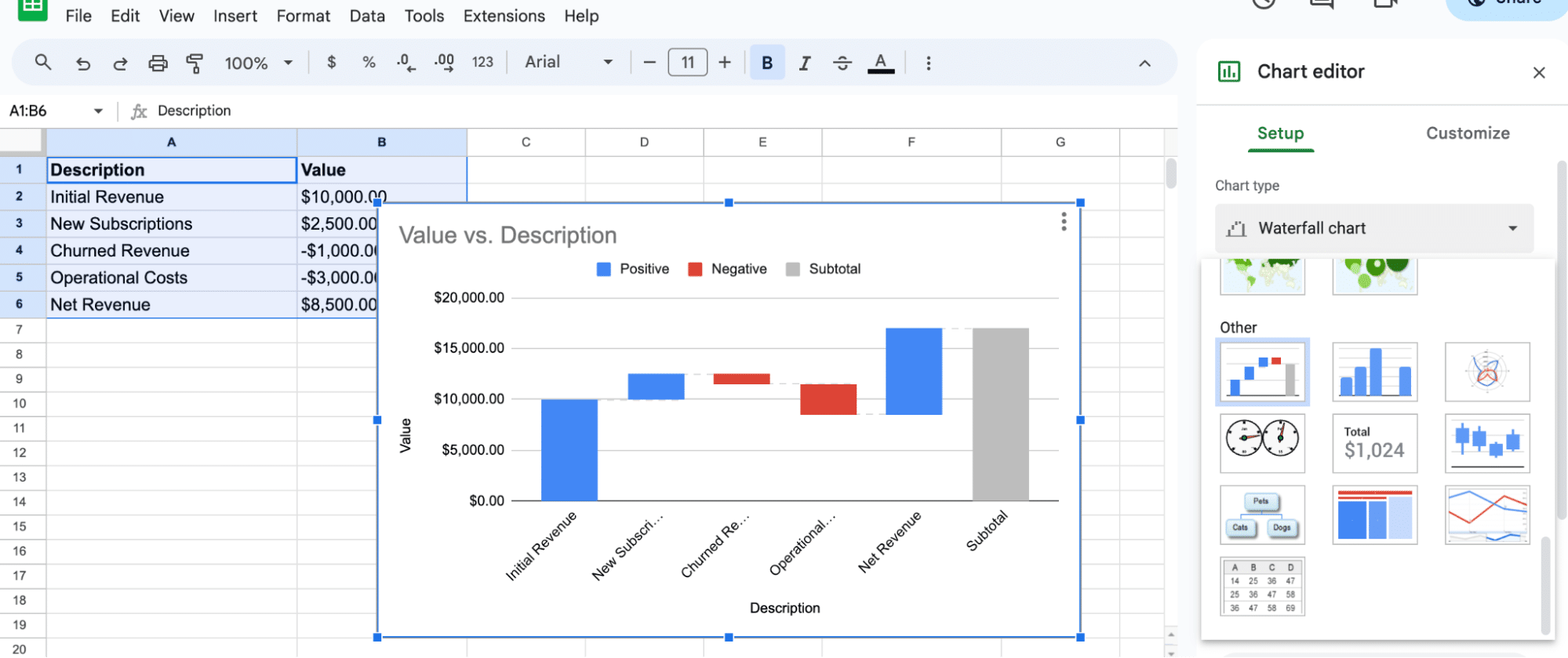Open the Insert menu
This screenshot has width=1568, height=658.
235,16
